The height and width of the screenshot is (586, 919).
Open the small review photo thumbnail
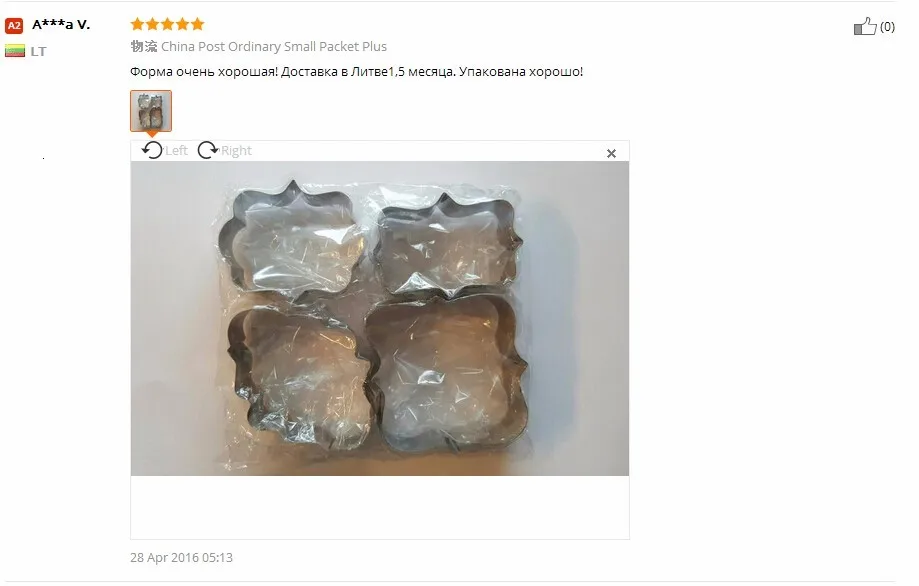coord(151,111)
